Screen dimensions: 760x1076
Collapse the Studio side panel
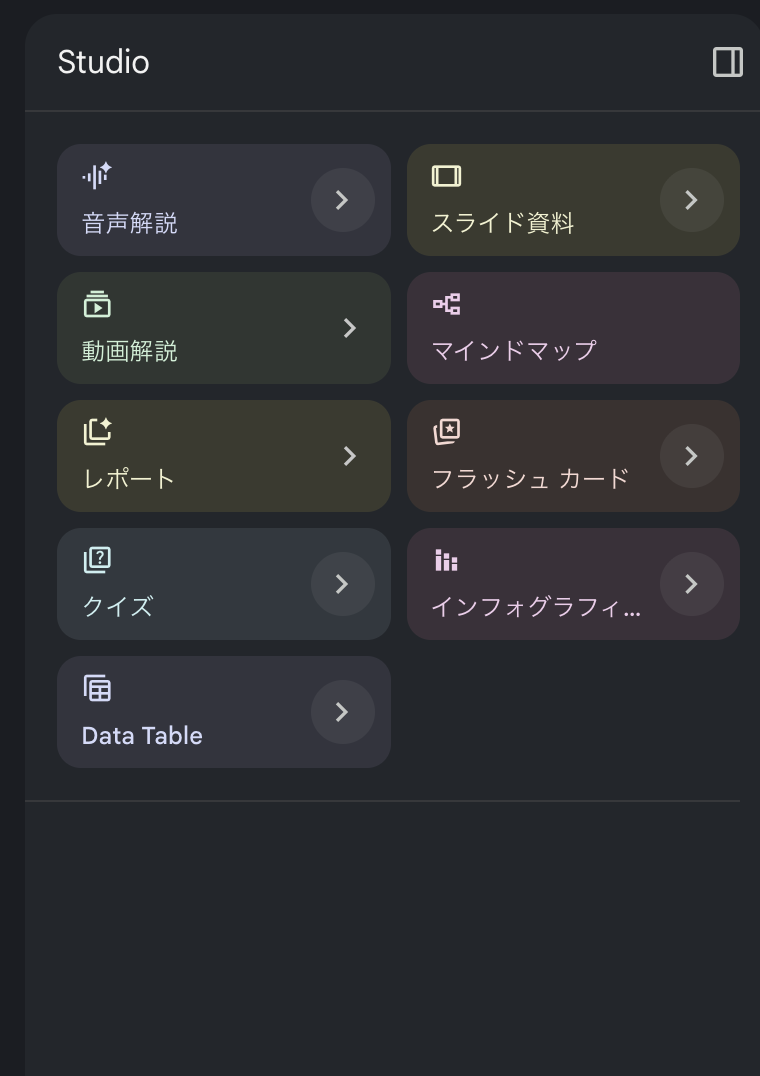[727, 62]
